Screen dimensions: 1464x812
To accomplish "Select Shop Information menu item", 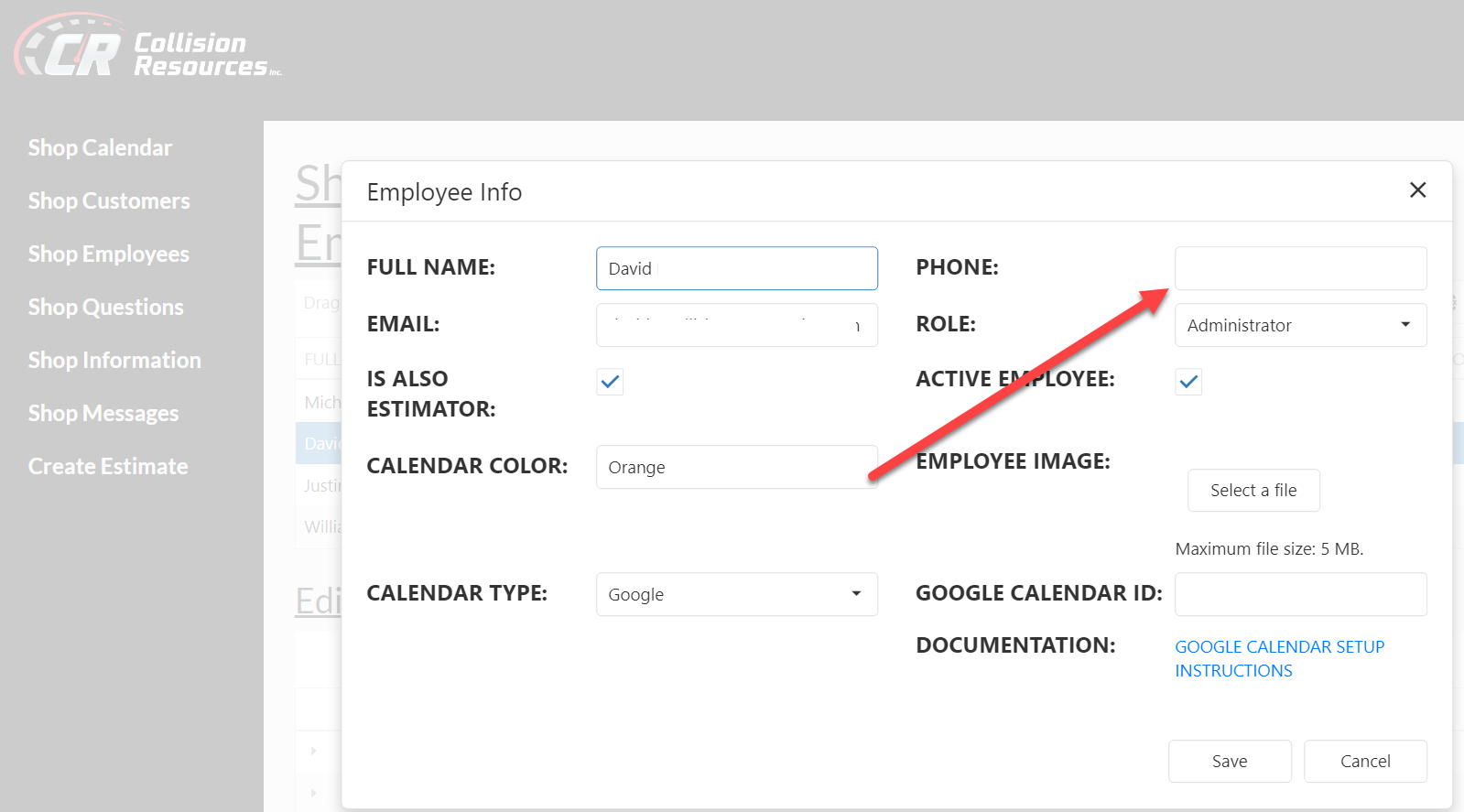I will (x=114, y=361).
